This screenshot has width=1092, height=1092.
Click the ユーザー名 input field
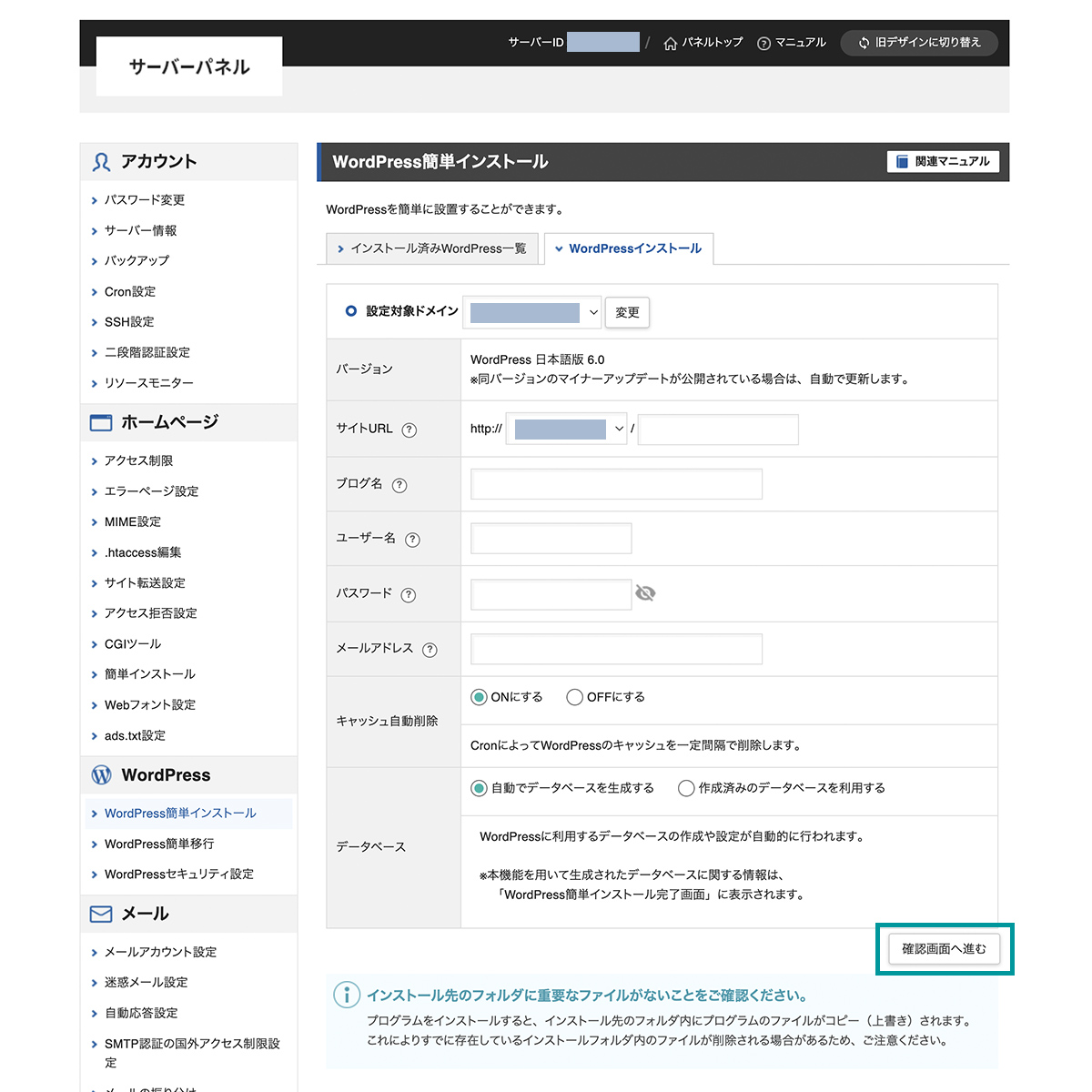coord(551,539)
